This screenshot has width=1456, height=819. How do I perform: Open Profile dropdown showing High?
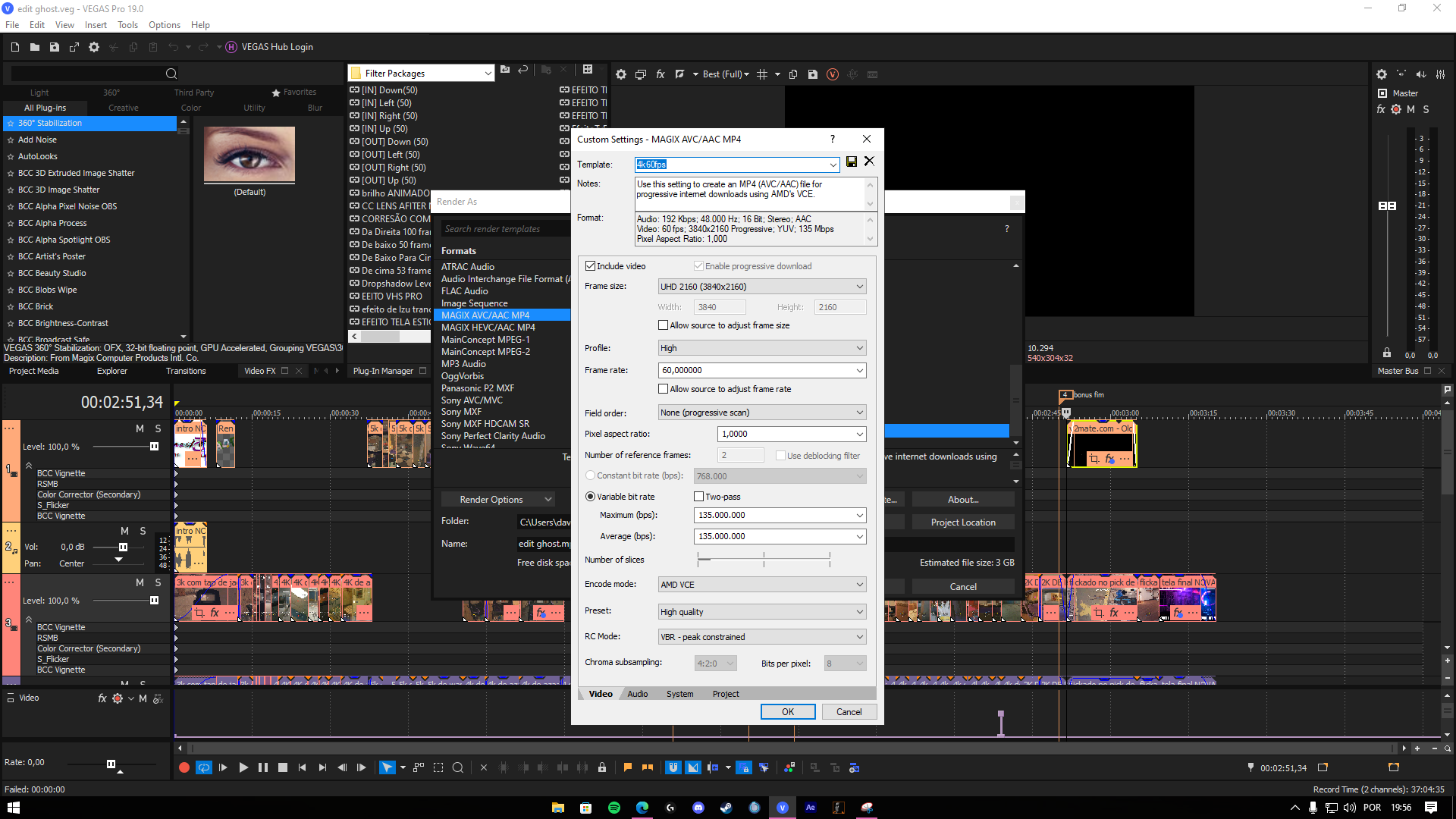762,348
